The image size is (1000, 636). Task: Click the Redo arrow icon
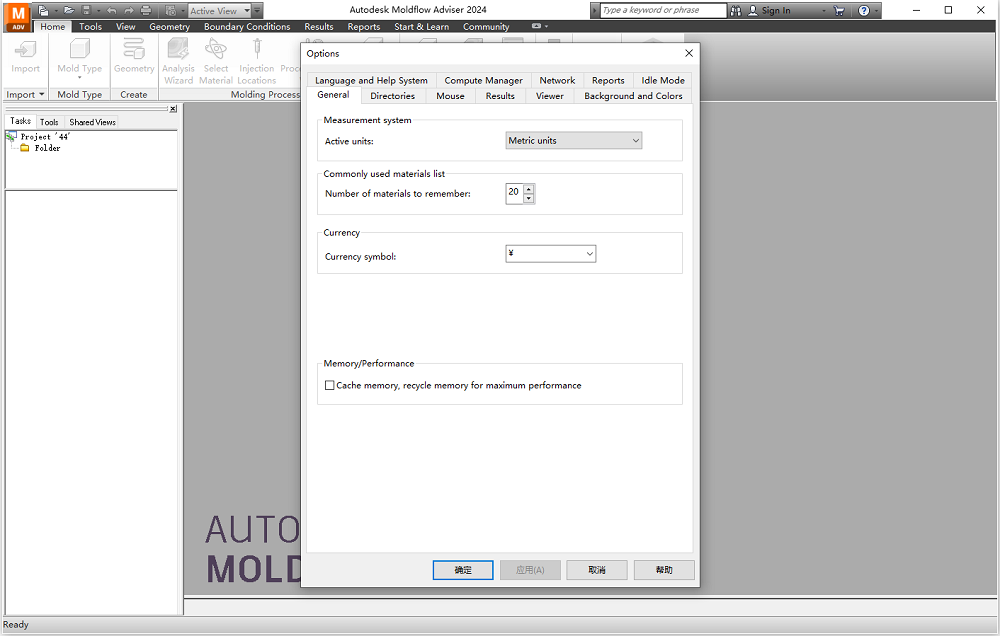pyautogui.click(x=129, y=11)
